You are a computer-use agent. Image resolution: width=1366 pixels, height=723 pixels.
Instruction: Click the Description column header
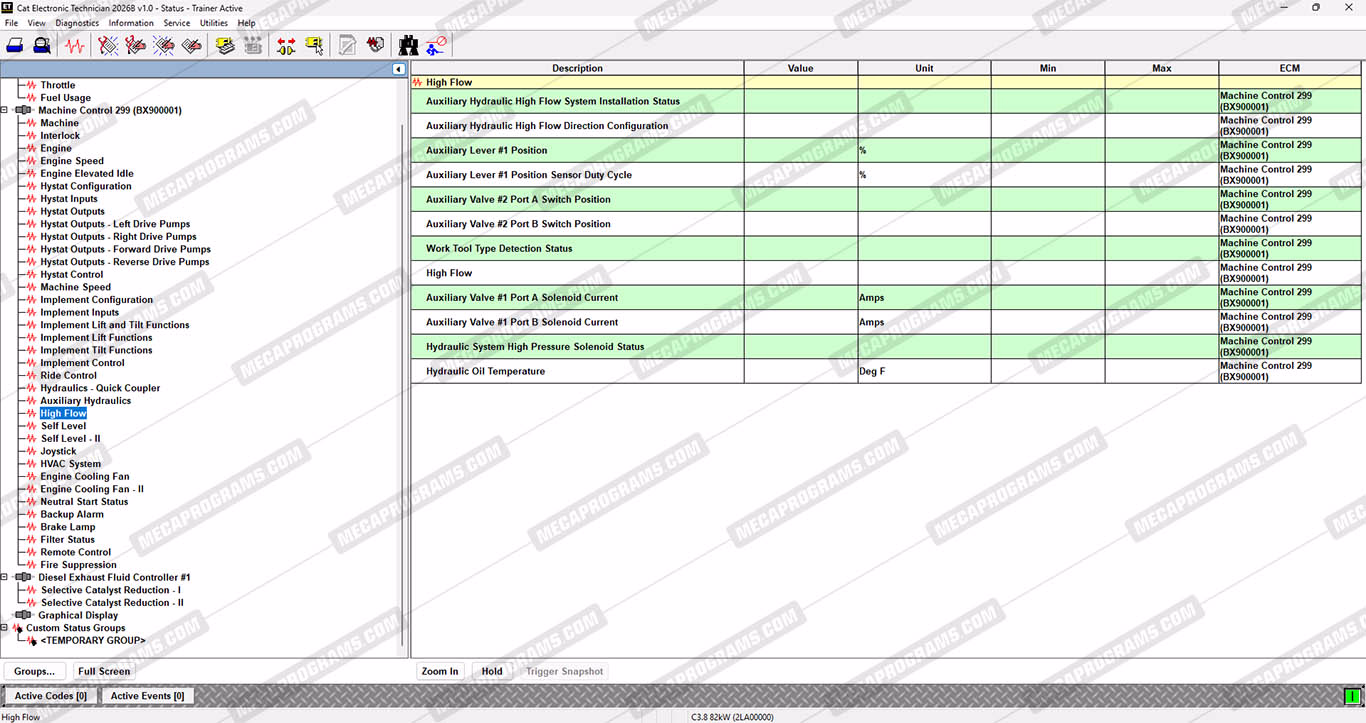(578, 69)
